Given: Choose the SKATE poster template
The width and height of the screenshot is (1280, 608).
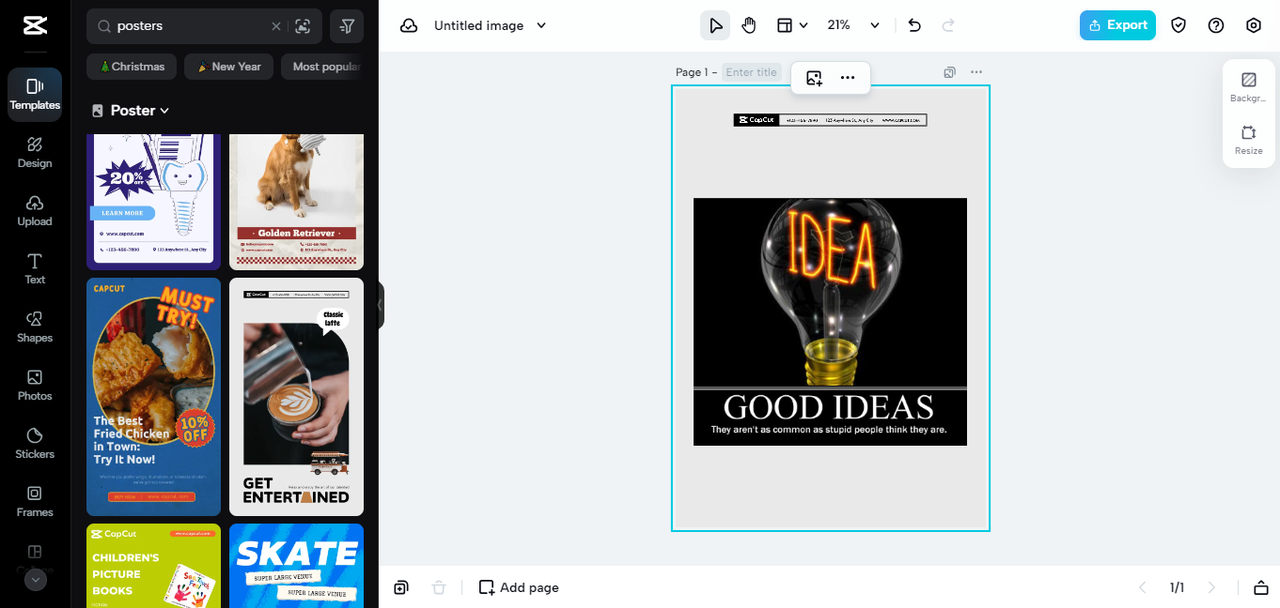Looking at the screenshot, I should (x=297, y=565).
